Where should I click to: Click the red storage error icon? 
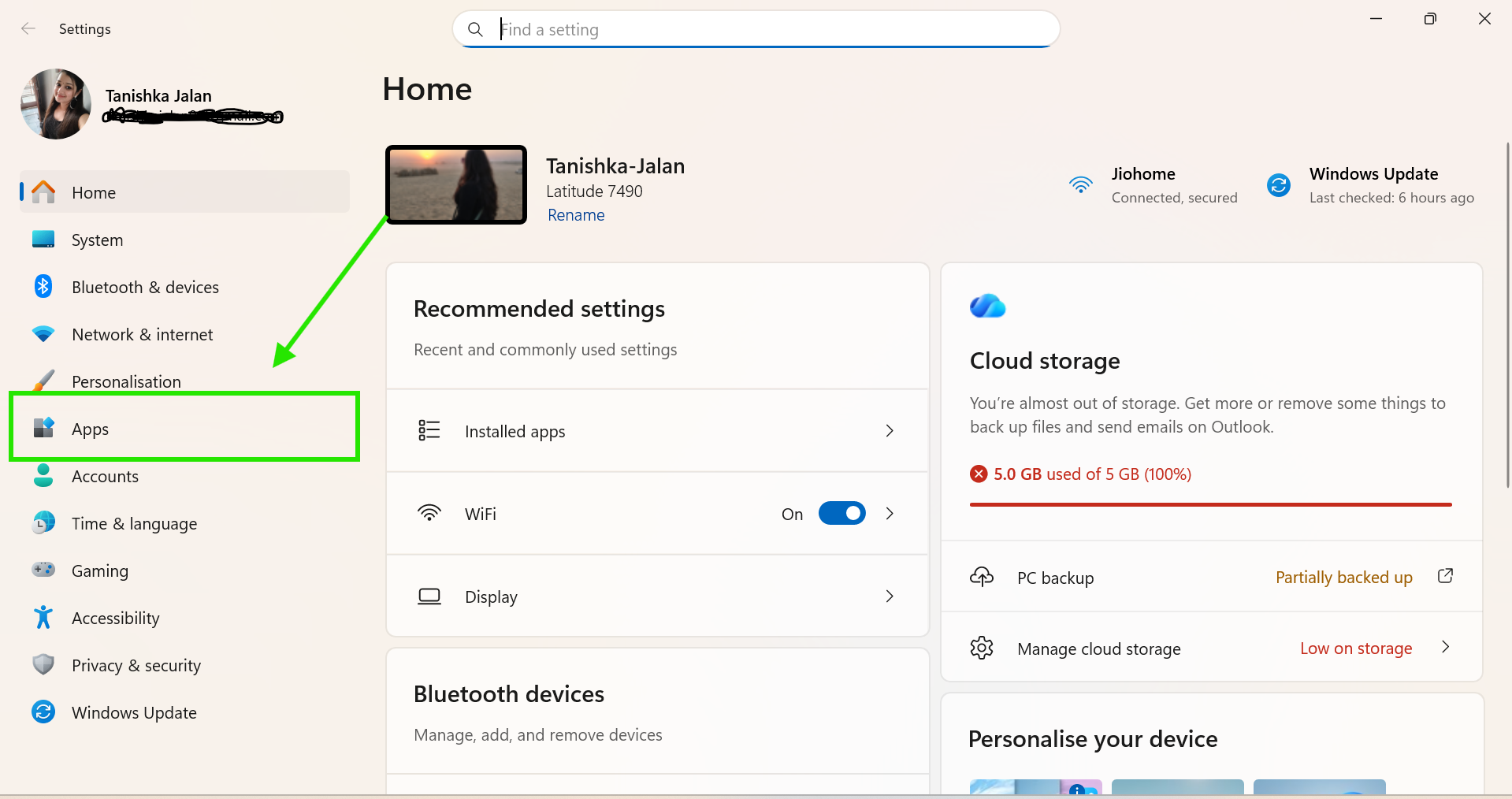click(979, 474)
